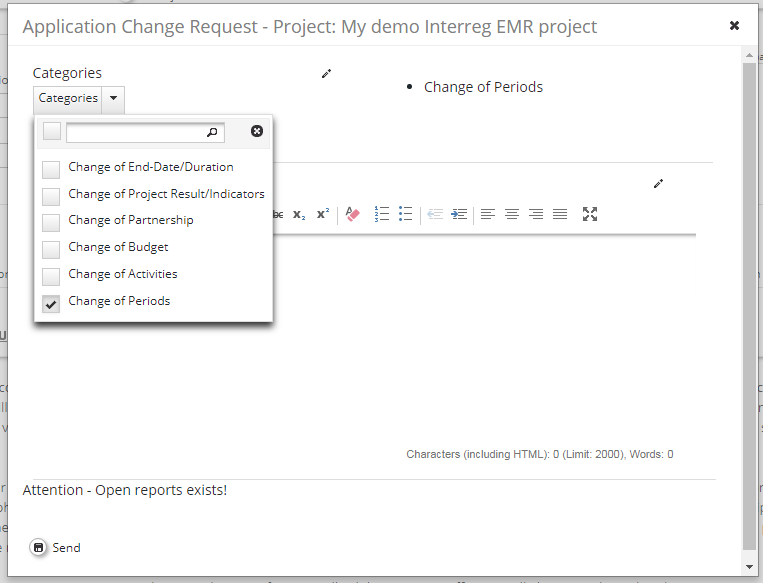Screen dimensions: 763x583
Task: Tick the Change of Budget checkbox
Action: pos(51,249)
